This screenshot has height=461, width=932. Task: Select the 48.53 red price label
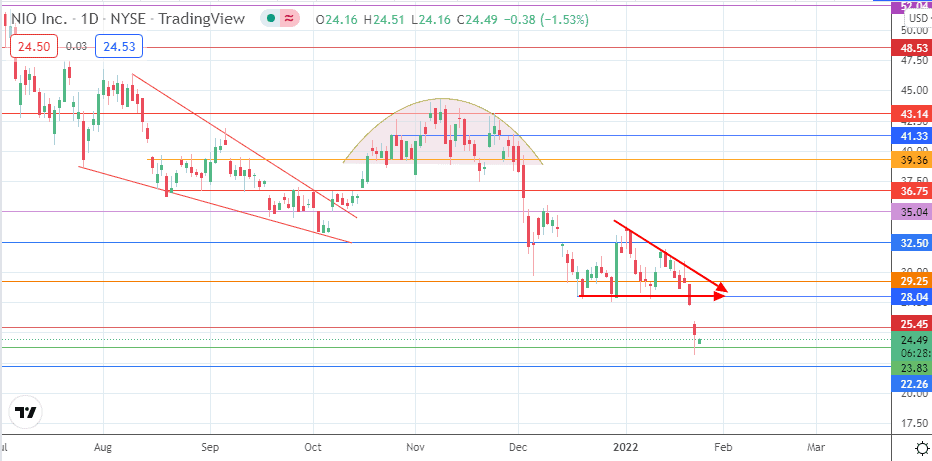(912, 47)
